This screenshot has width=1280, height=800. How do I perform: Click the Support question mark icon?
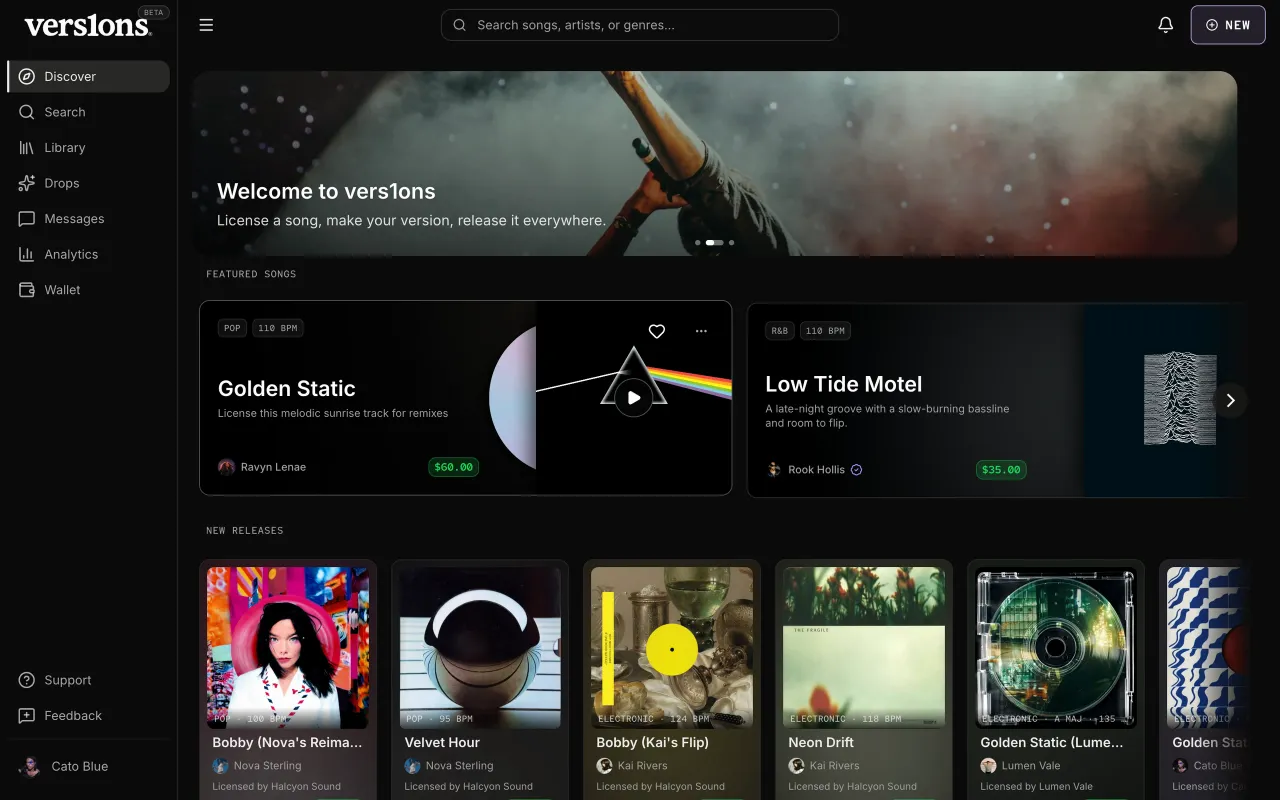click(x=27, y=680)
